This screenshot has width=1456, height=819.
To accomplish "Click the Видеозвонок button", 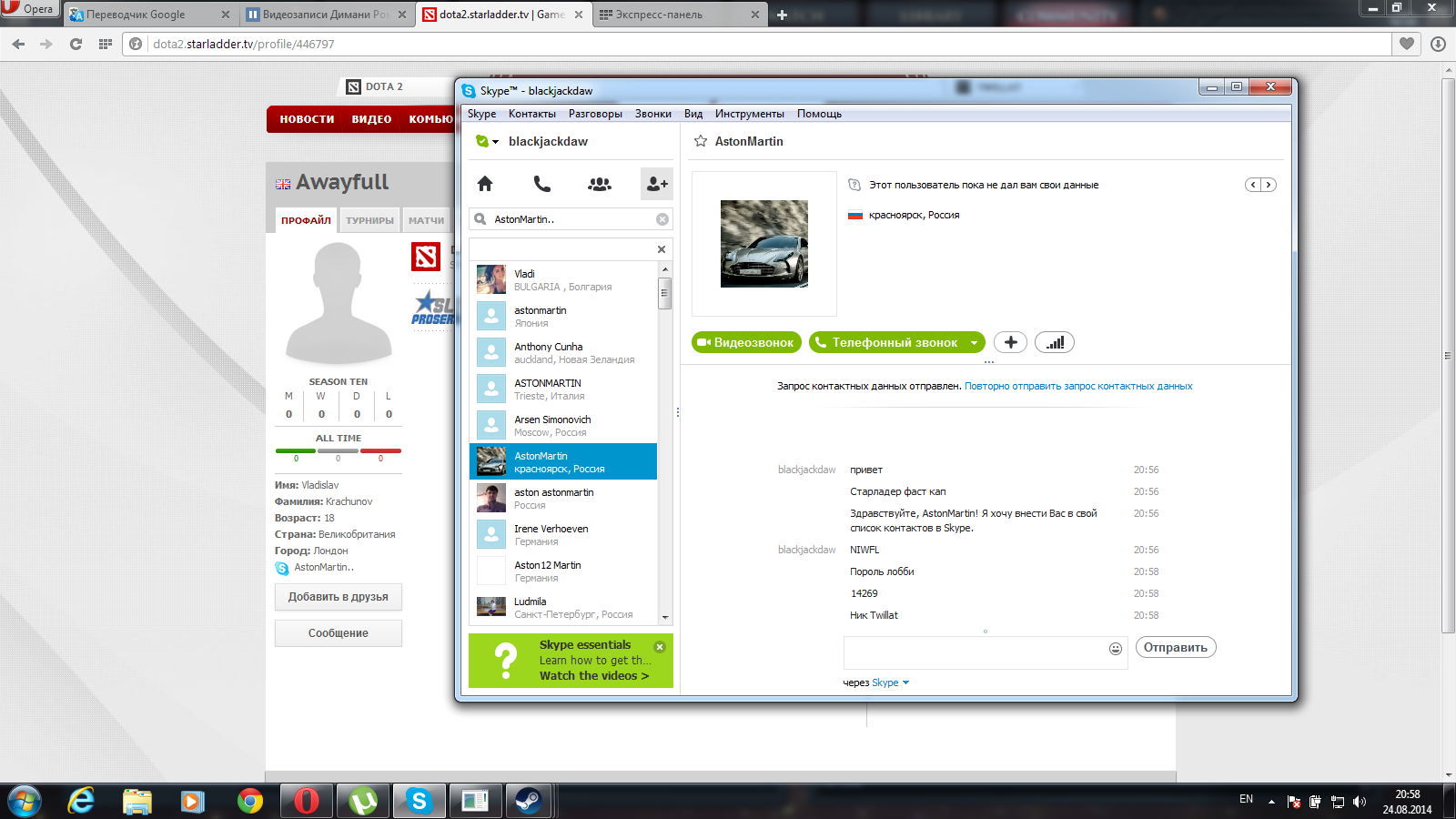I will 746,342.
